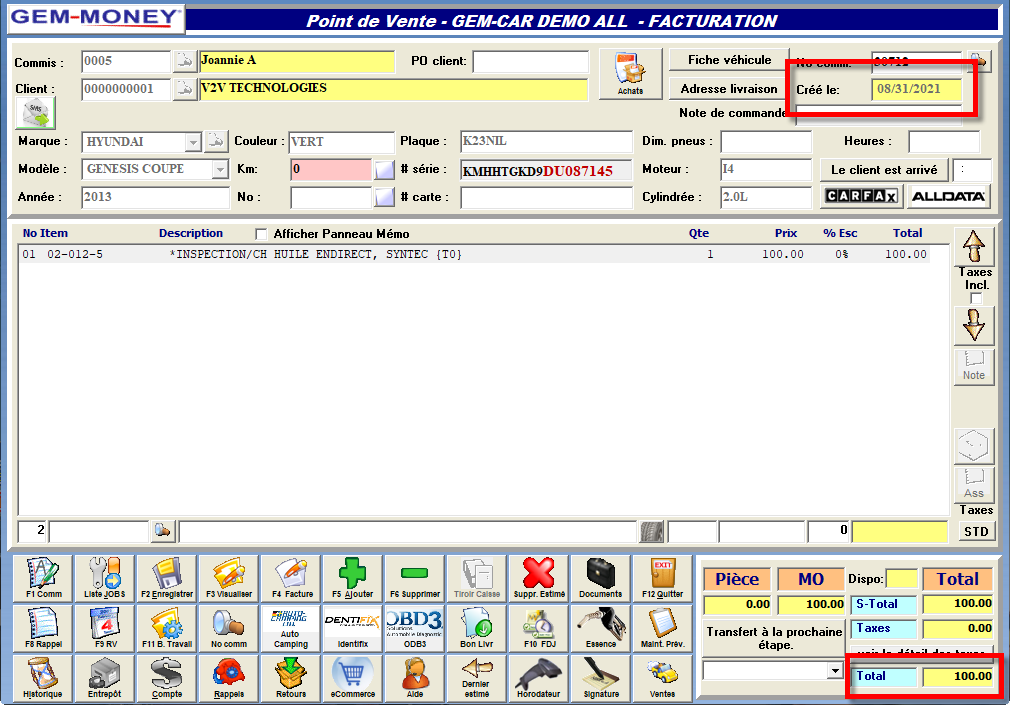This screenshot has height=705, width=1010.
Task: Open the Ventes sales icon
Action: pos(662,678)
